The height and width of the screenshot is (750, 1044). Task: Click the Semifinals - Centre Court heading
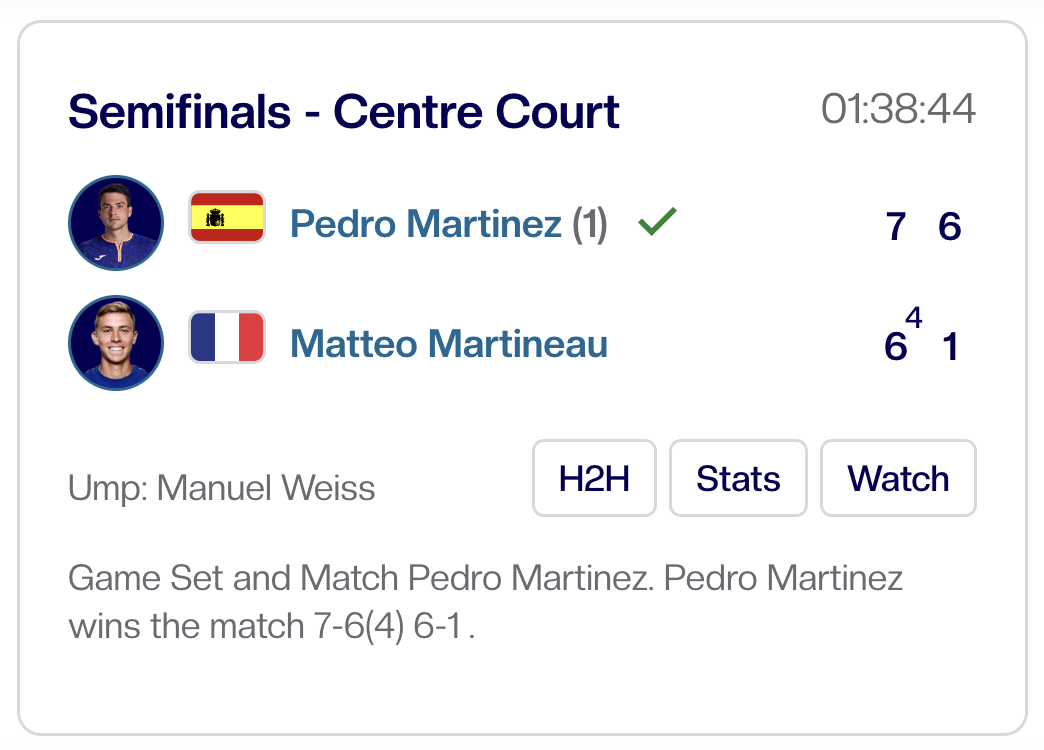[x=344, y=111]
